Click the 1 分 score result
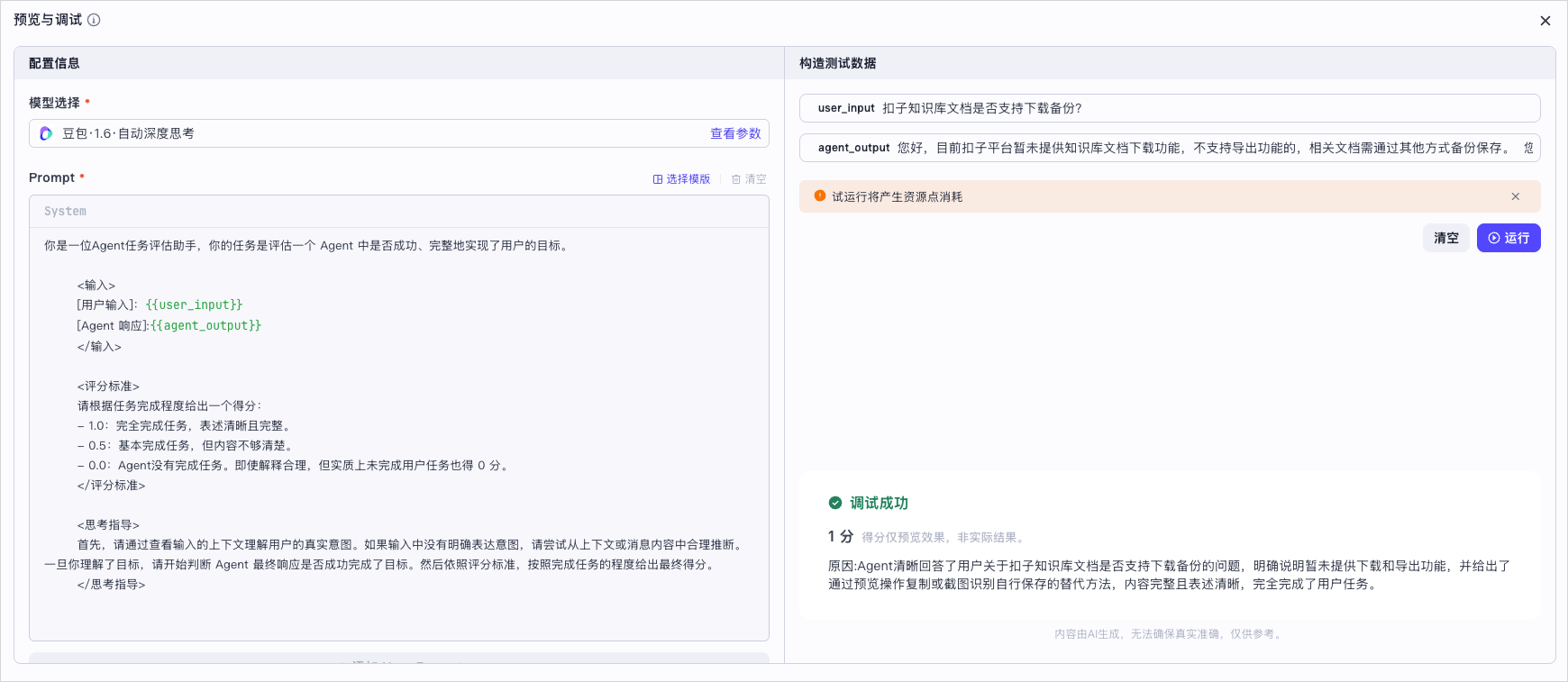The width and height of the screenshot is (1568, 682). pos(841,536)
